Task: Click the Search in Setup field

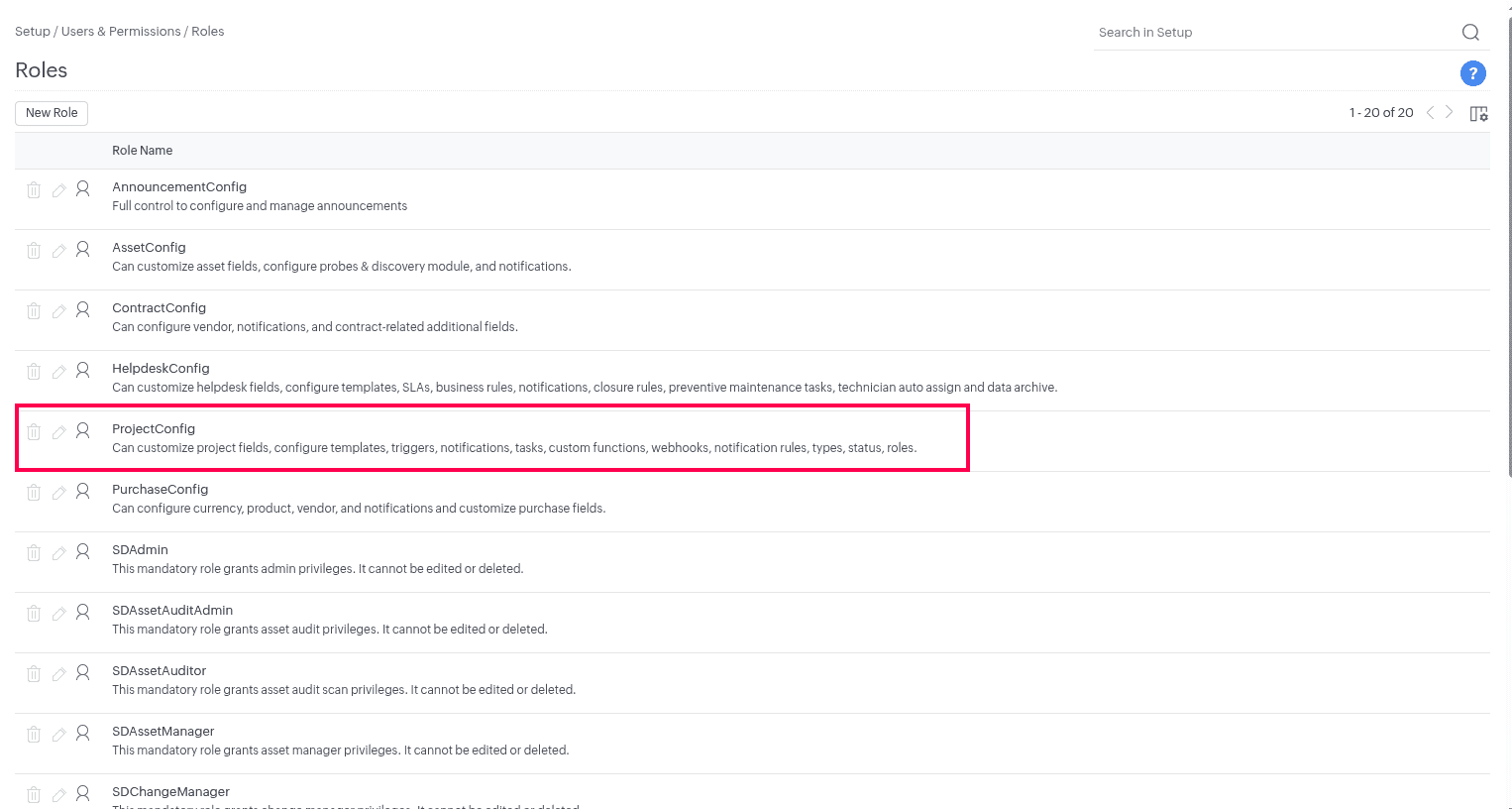Action: pyautogui.click(x=1273, y=33)
